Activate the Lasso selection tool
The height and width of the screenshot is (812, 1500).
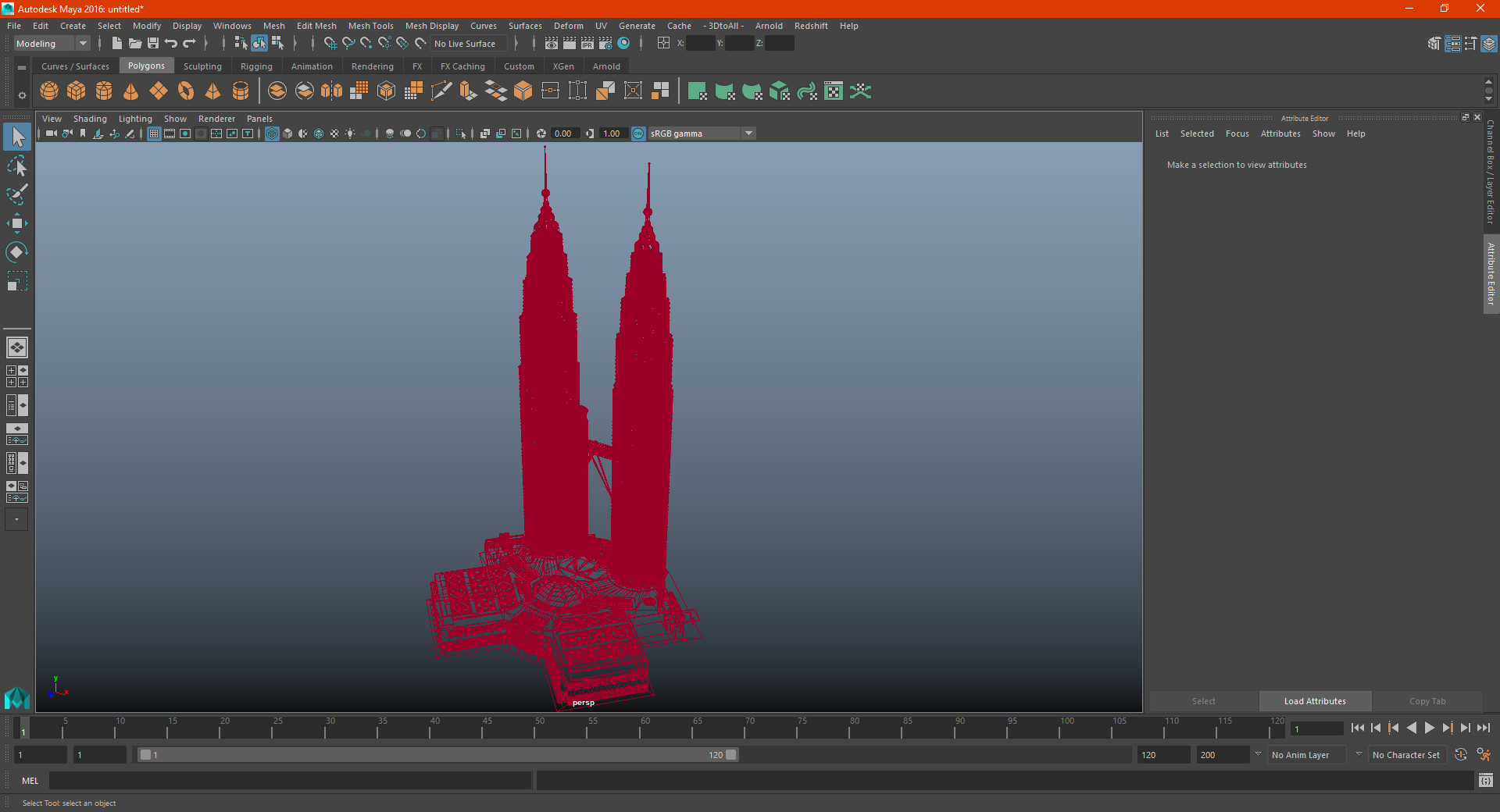(17, 166)
